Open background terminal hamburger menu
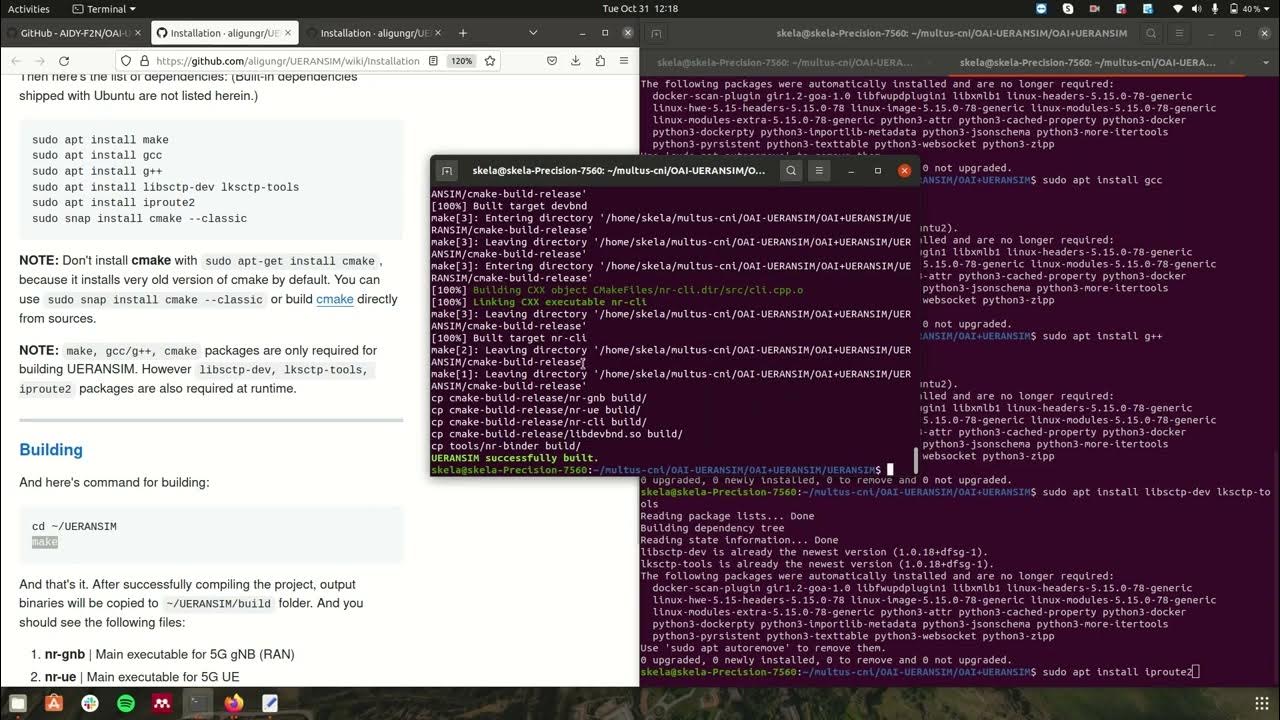1280x720 pixels. (1180, 33)
